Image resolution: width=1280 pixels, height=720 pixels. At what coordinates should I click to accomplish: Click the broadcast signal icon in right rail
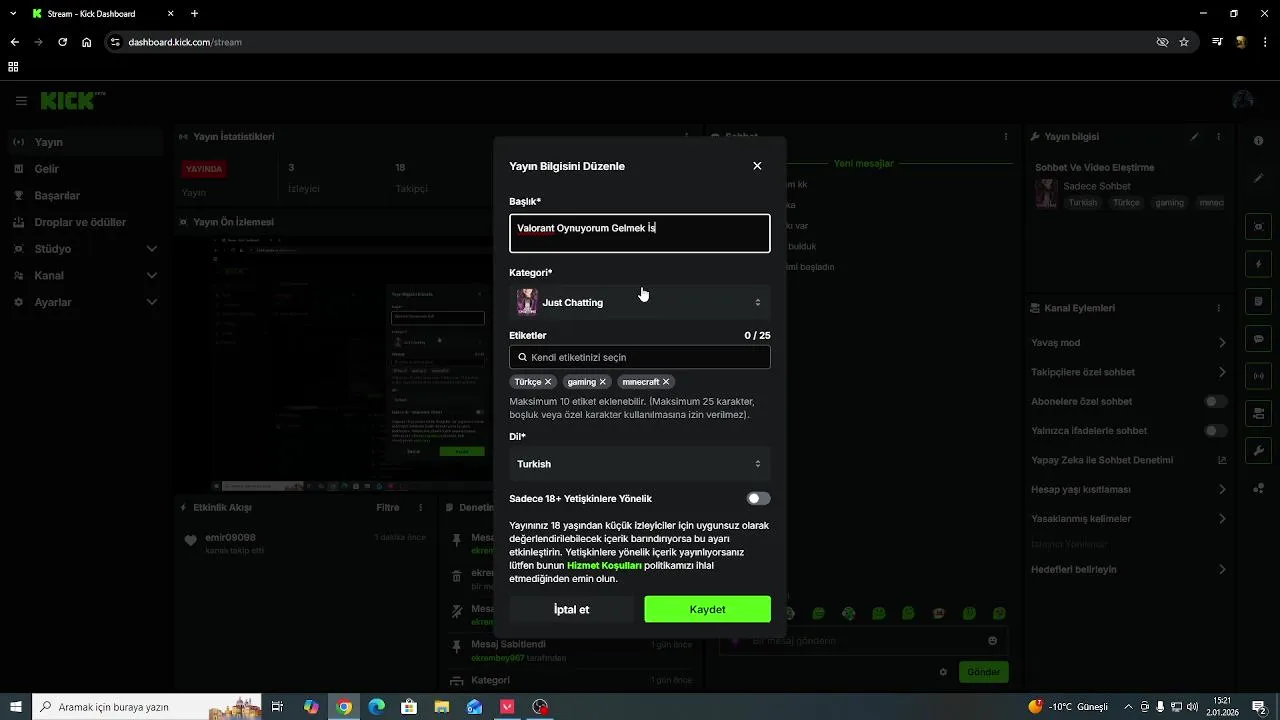click(x=1258, y=376)
